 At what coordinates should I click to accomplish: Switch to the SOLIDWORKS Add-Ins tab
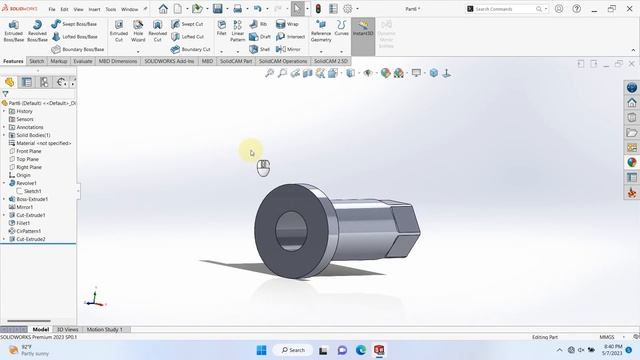[x=169, y=61]
